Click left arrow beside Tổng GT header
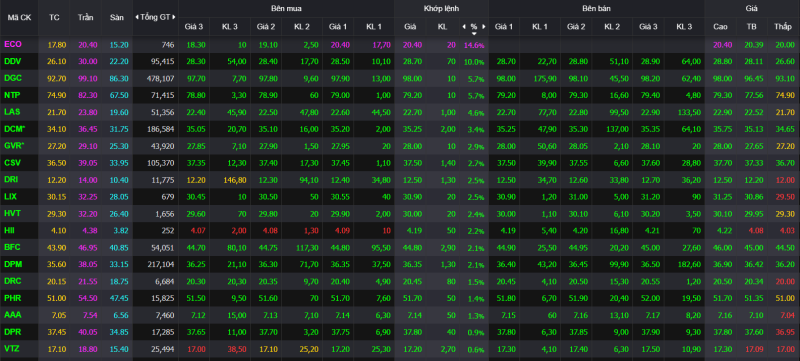The image size is (800, 361). point(137,17)
